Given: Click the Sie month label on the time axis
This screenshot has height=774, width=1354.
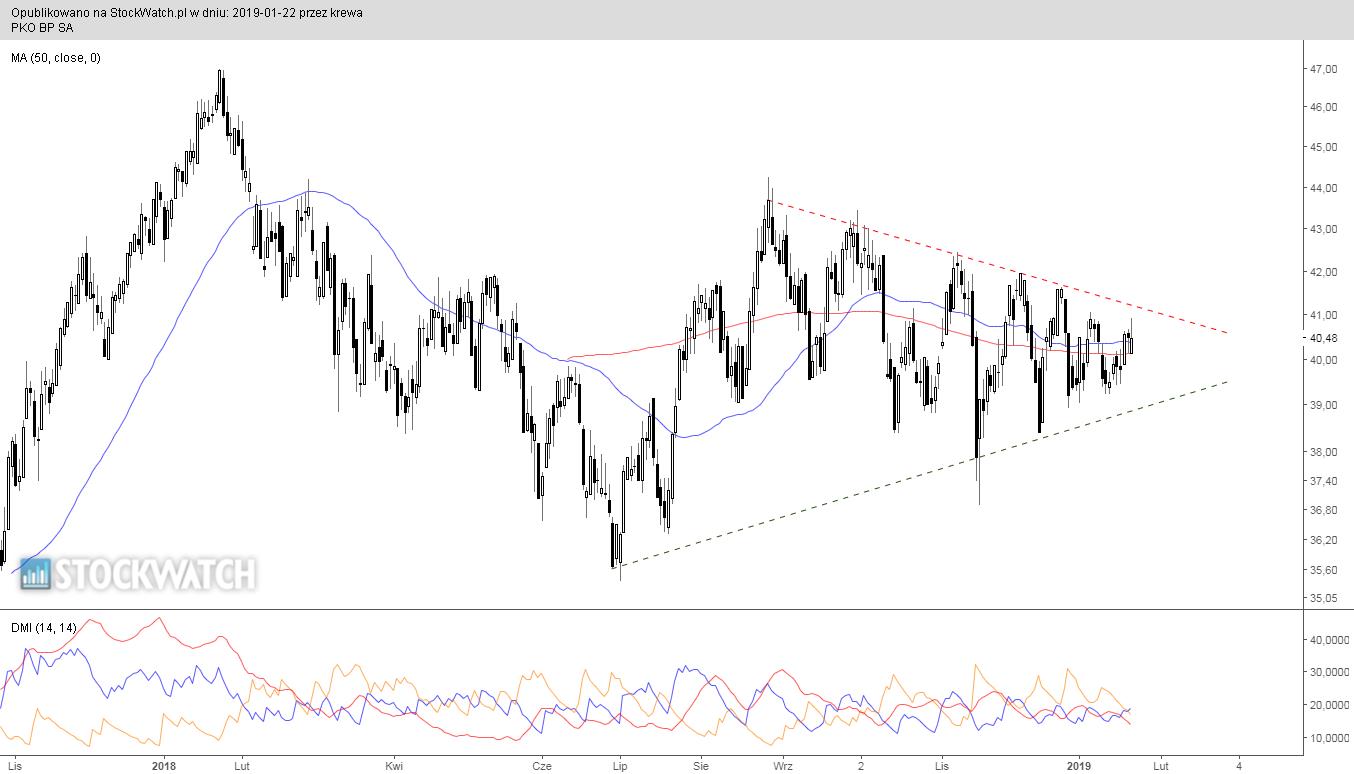Looking at the screenshot, I should [700, 766].
